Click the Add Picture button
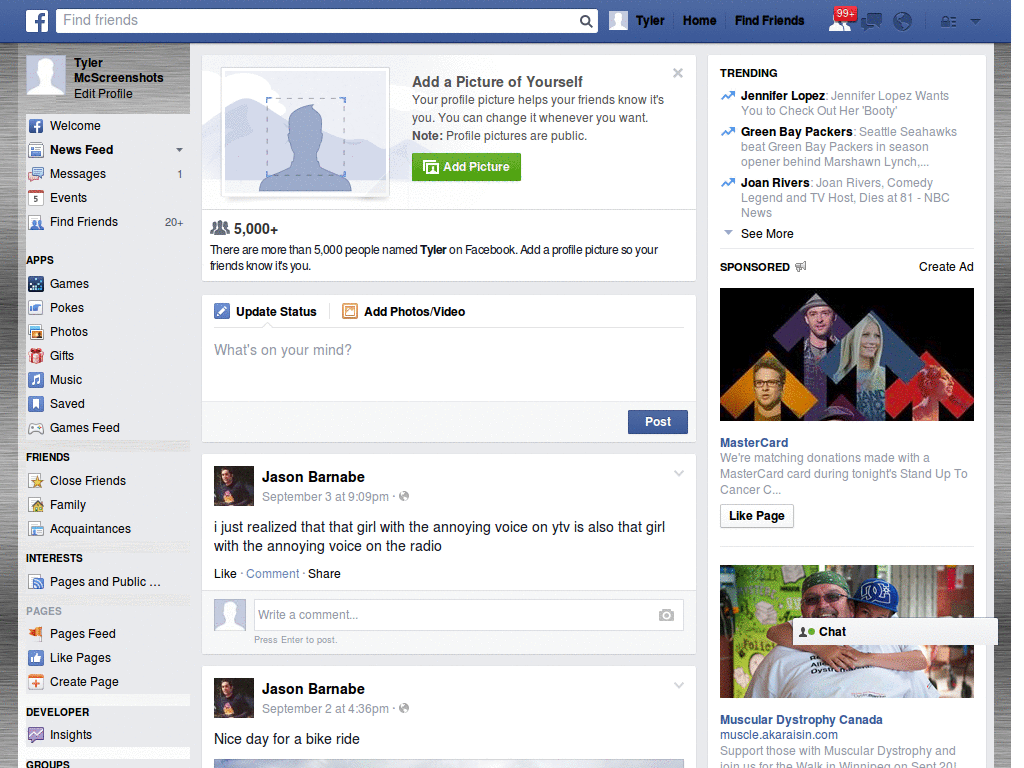The height and width of the screenshot is (768, 1024). pos(466,167)
